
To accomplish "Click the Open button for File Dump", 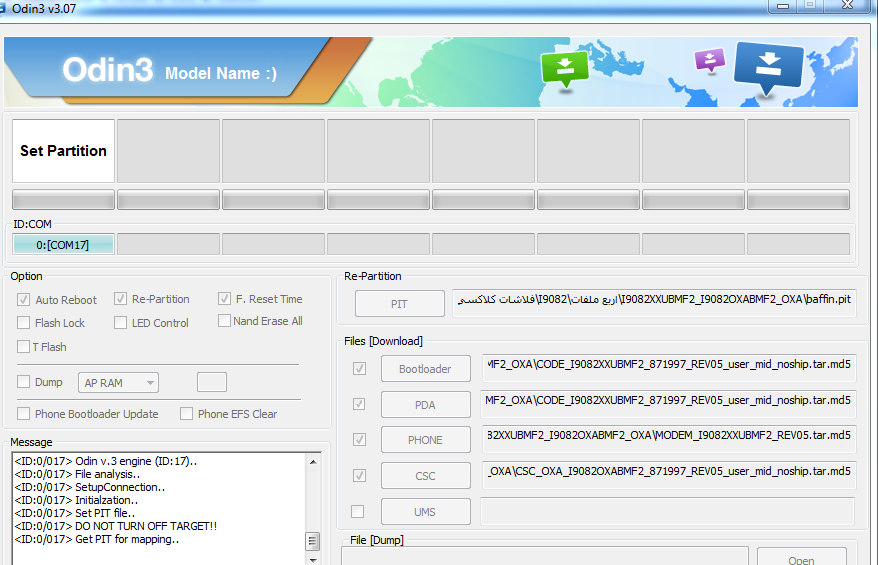I will pos(801,557).
